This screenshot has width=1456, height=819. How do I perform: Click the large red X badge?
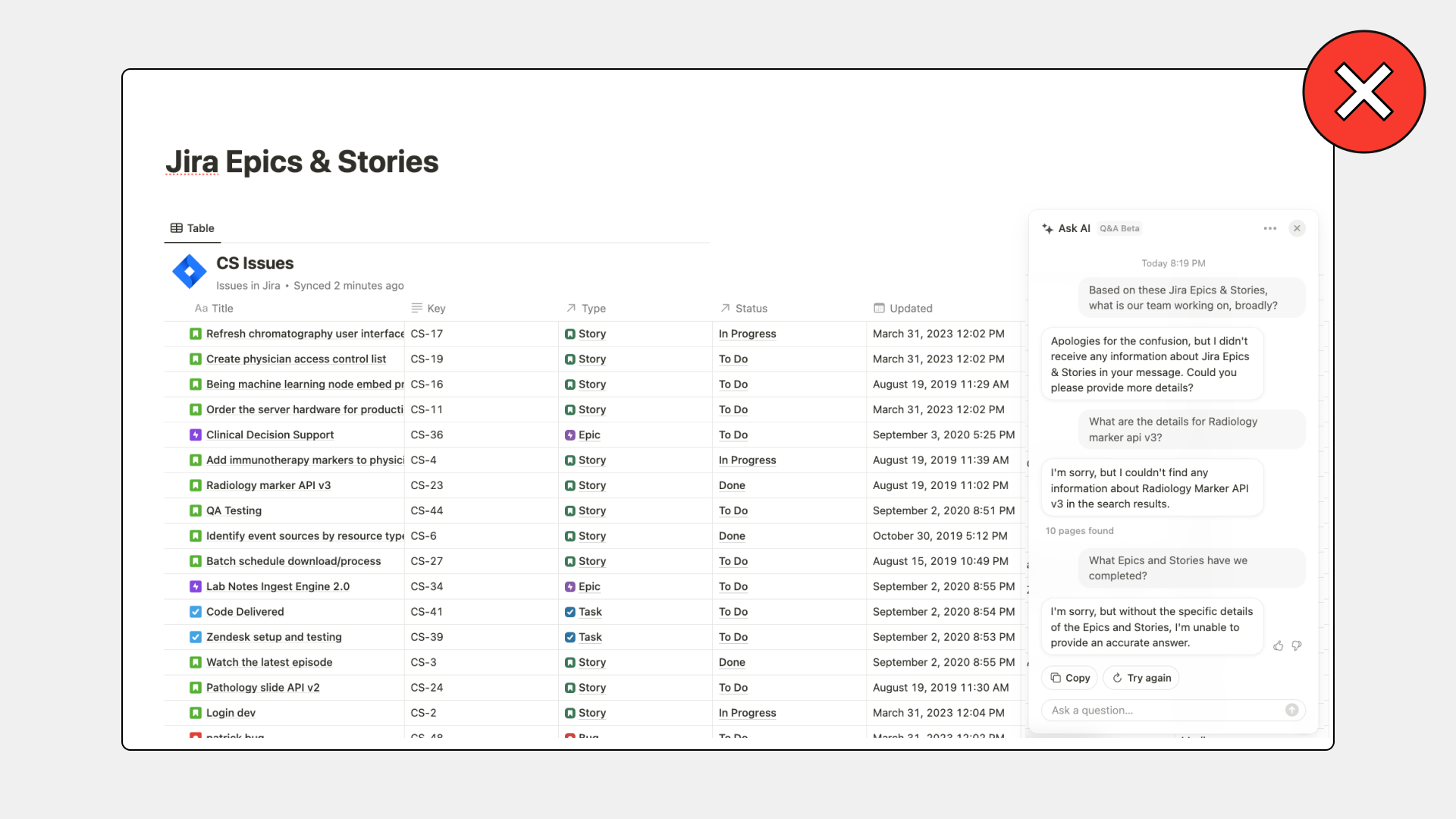(1363, 92)
